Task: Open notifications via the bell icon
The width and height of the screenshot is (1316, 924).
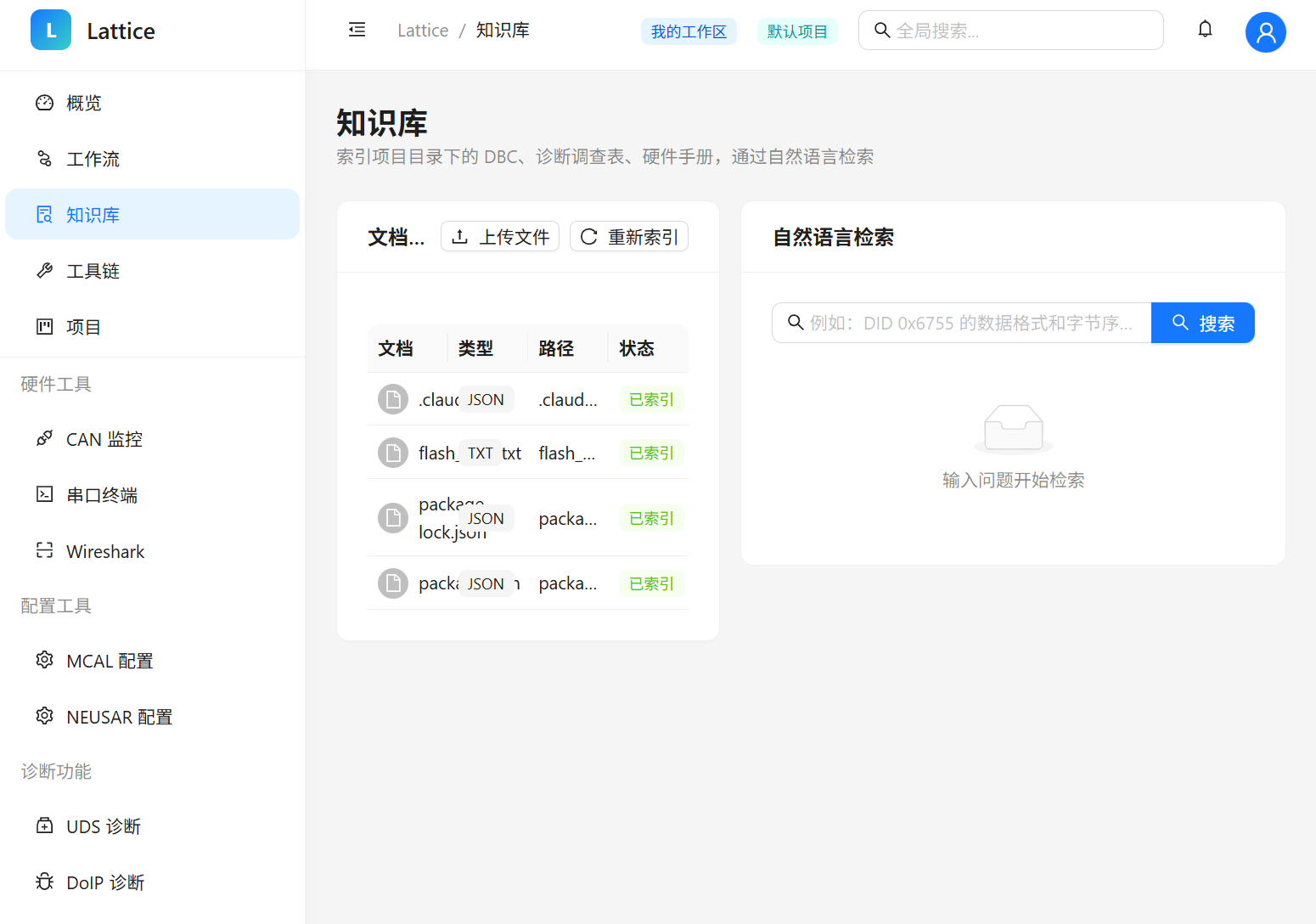Action: click(x=1205, y=30)
